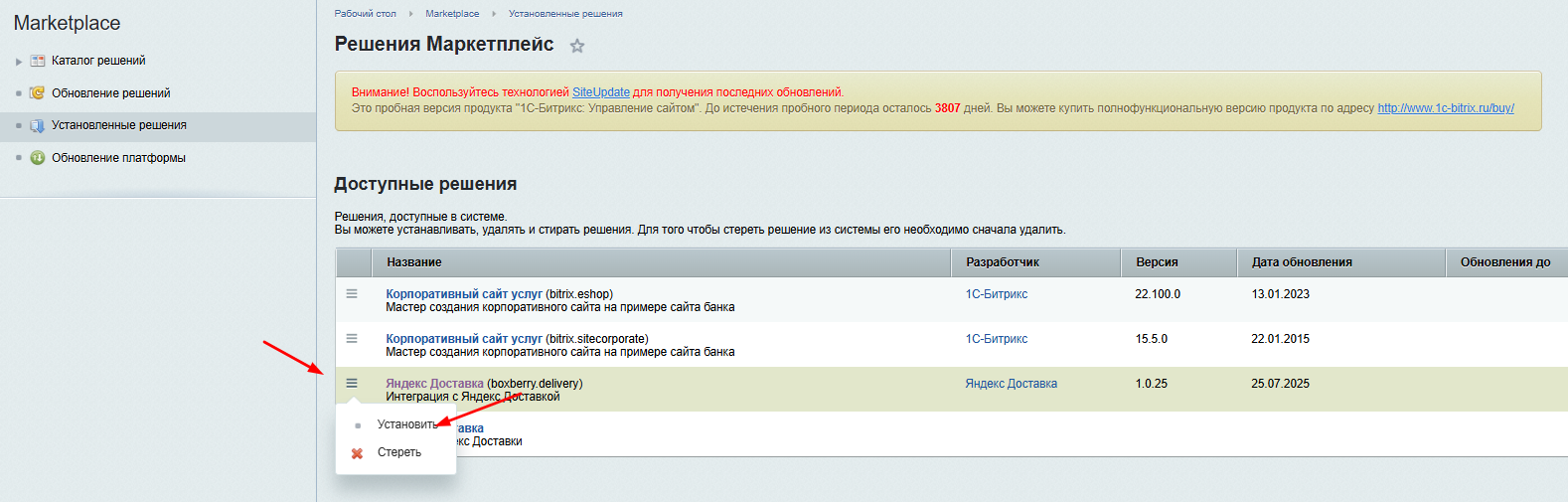The width and height of the screenshot is (1568, 502).
Task: Open hamburger menu for bitrix.sitecorporate row
Action: pyautogui.click(x=352, y=338)
